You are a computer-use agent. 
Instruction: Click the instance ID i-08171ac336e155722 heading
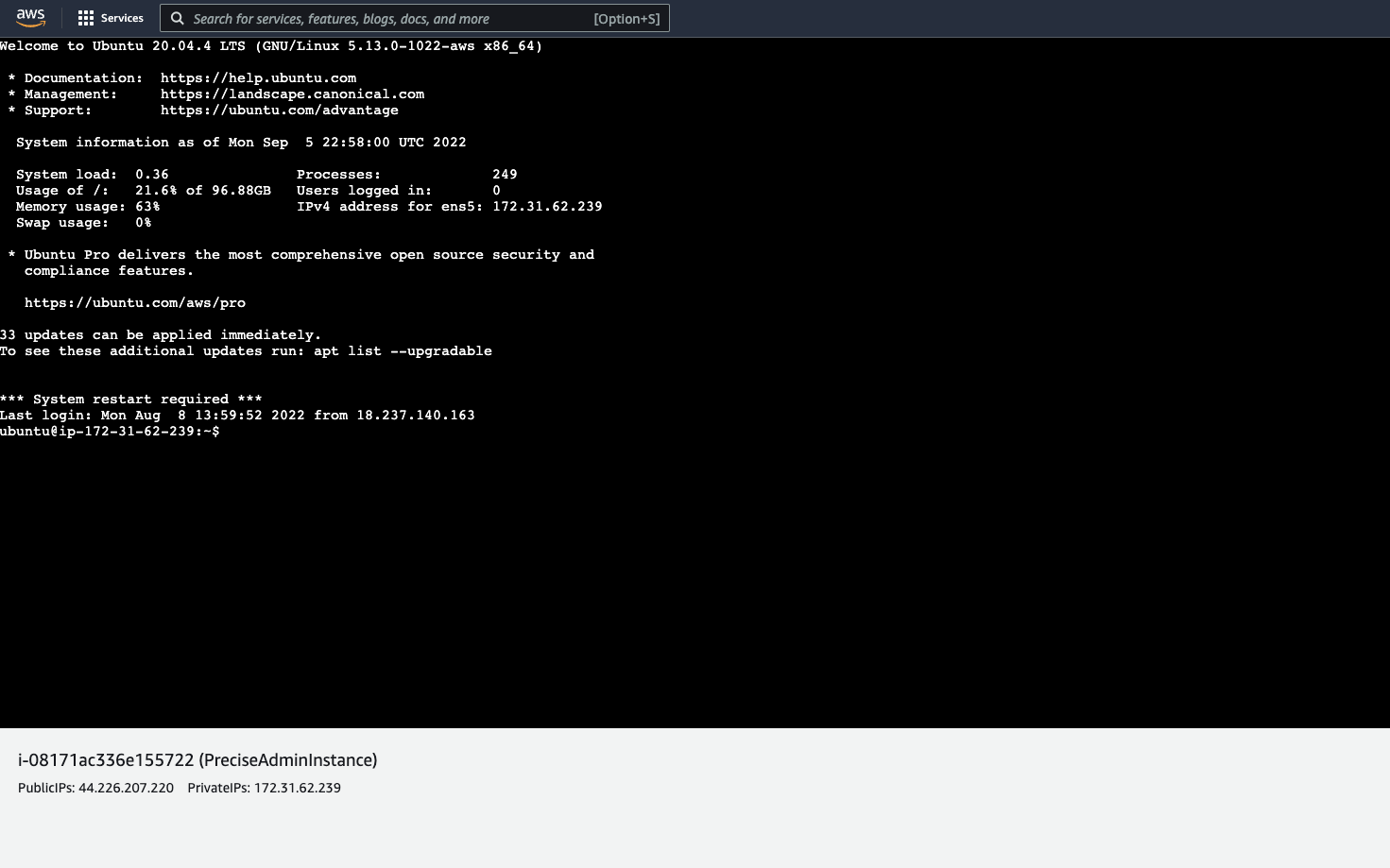[197, 760]
